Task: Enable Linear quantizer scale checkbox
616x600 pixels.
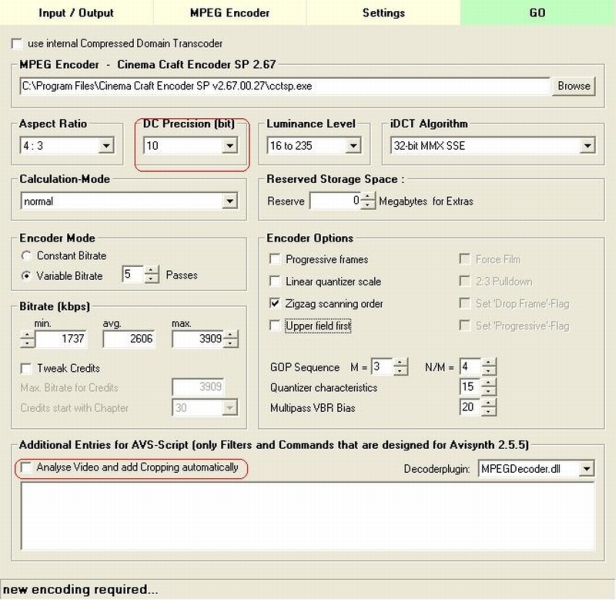Action: [x=275, y=281]
